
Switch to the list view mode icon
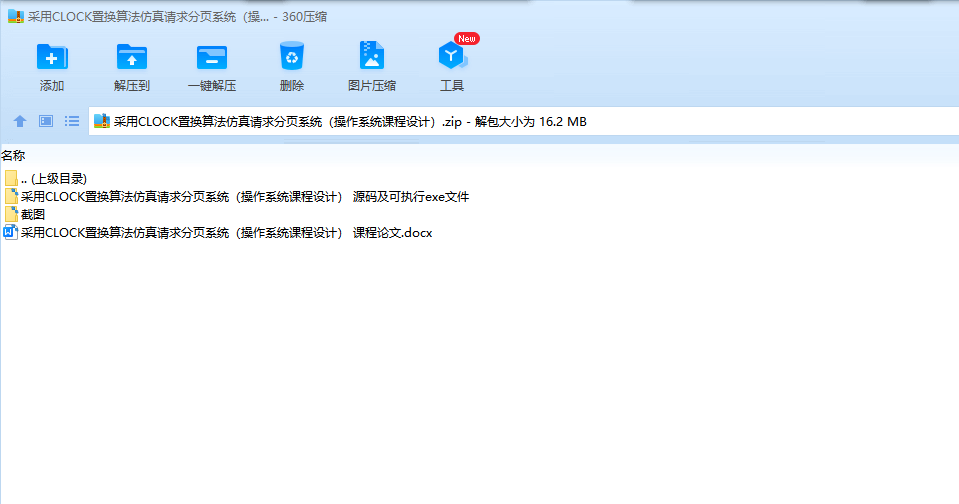tap(72, 121)
